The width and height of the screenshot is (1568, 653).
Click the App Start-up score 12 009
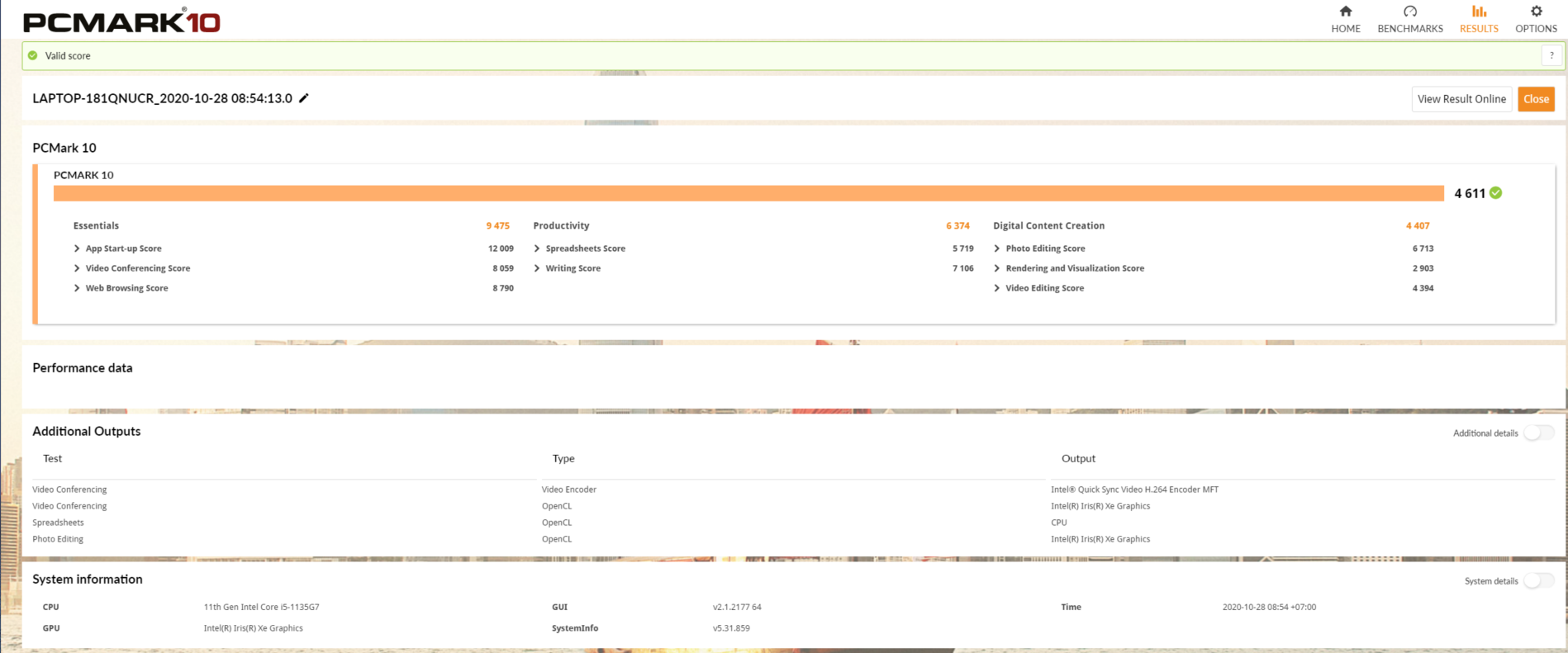(x=501, y=248)
